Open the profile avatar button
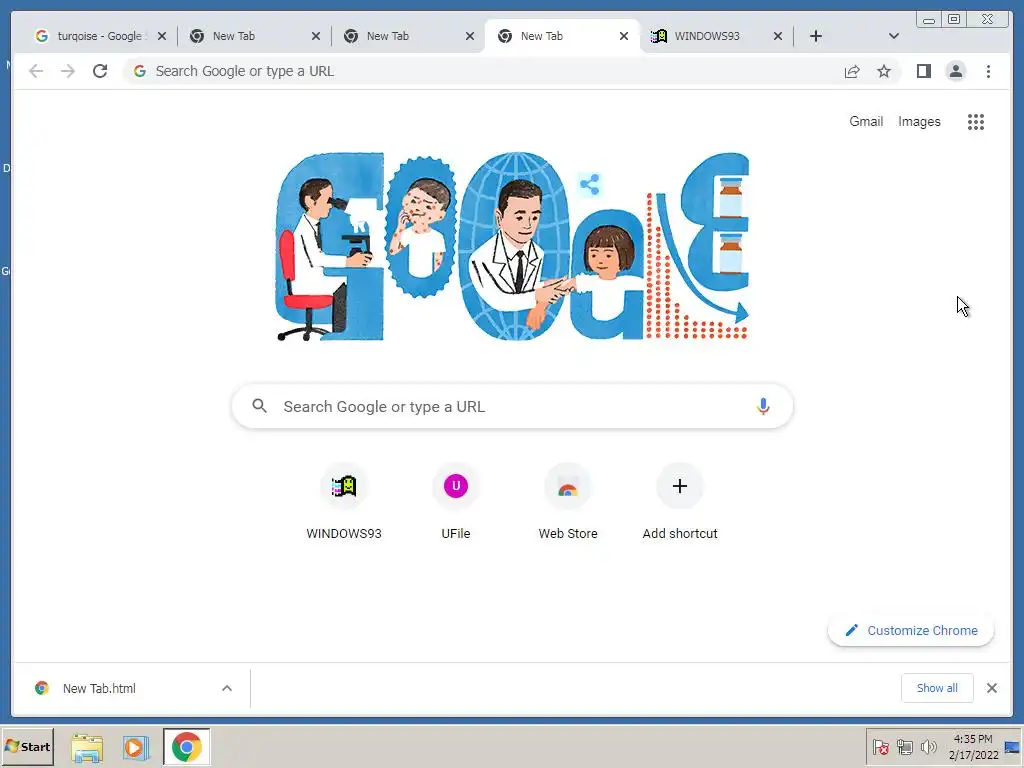1024x768 pixels. [x=955, y=71]
